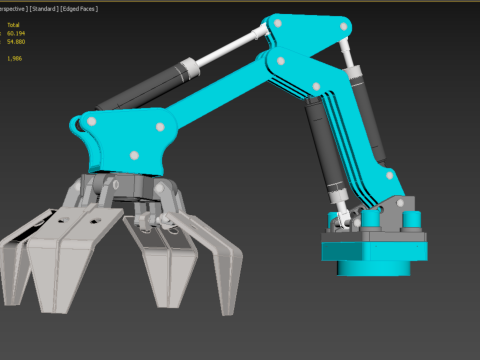Click the '54,880' statistics value
480x360 pixels.
pyautogui.click(x=16, y=42)
